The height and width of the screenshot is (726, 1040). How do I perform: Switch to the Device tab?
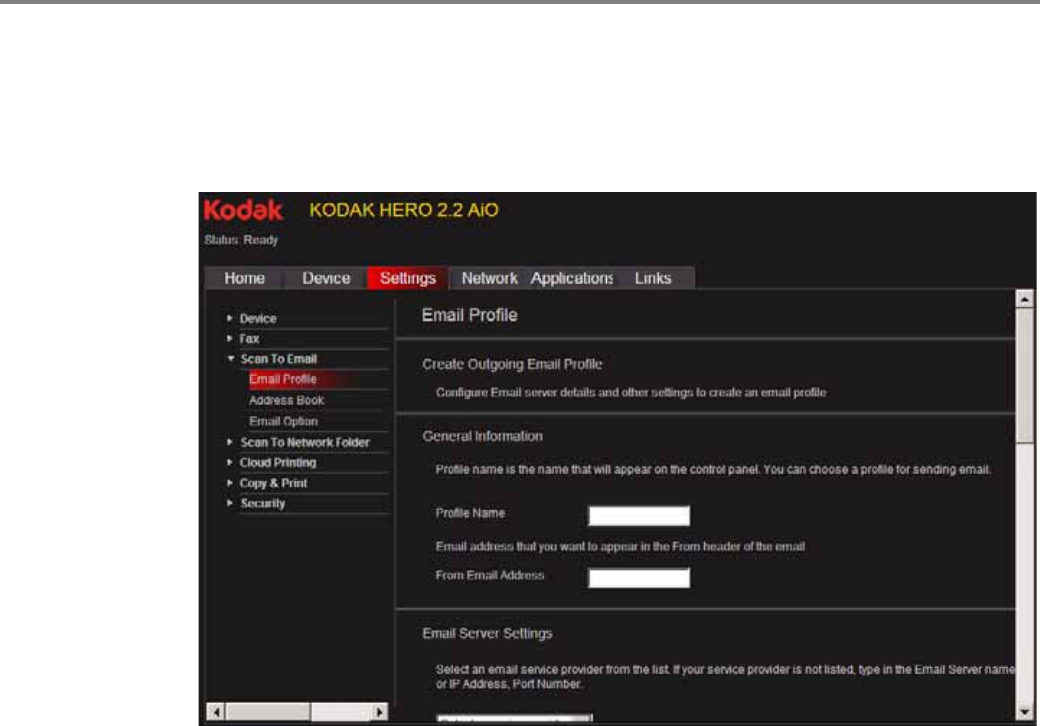click(x=326, y=278)
